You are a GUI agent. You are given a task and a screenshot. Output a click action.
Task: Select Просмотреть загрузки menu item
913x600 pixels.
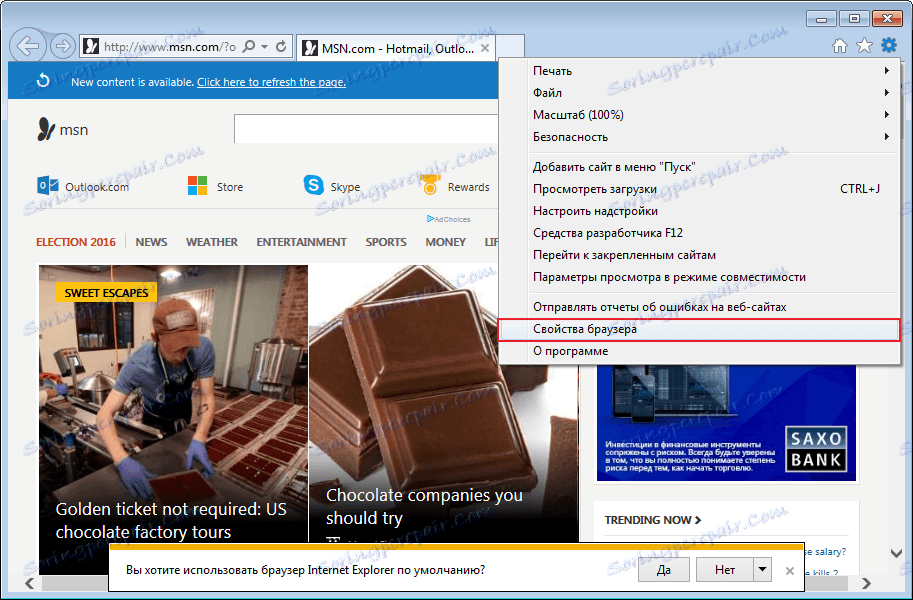point(699,189)
